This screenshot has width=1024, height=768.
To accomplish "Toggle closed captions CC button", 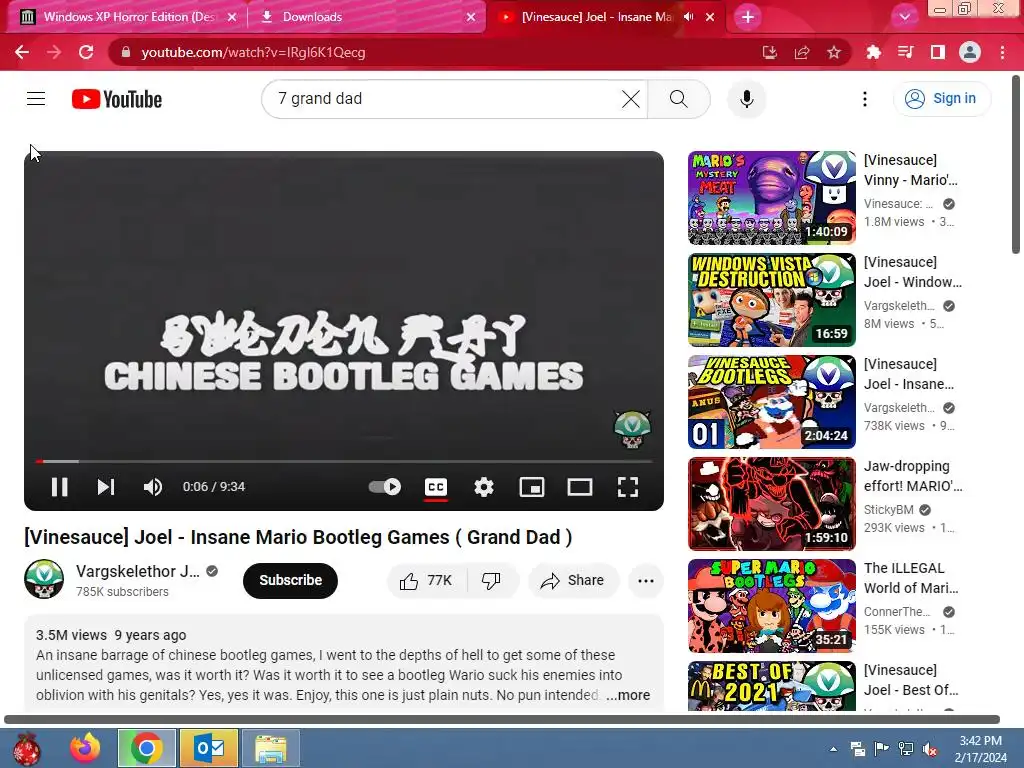I will coord(436,487).
